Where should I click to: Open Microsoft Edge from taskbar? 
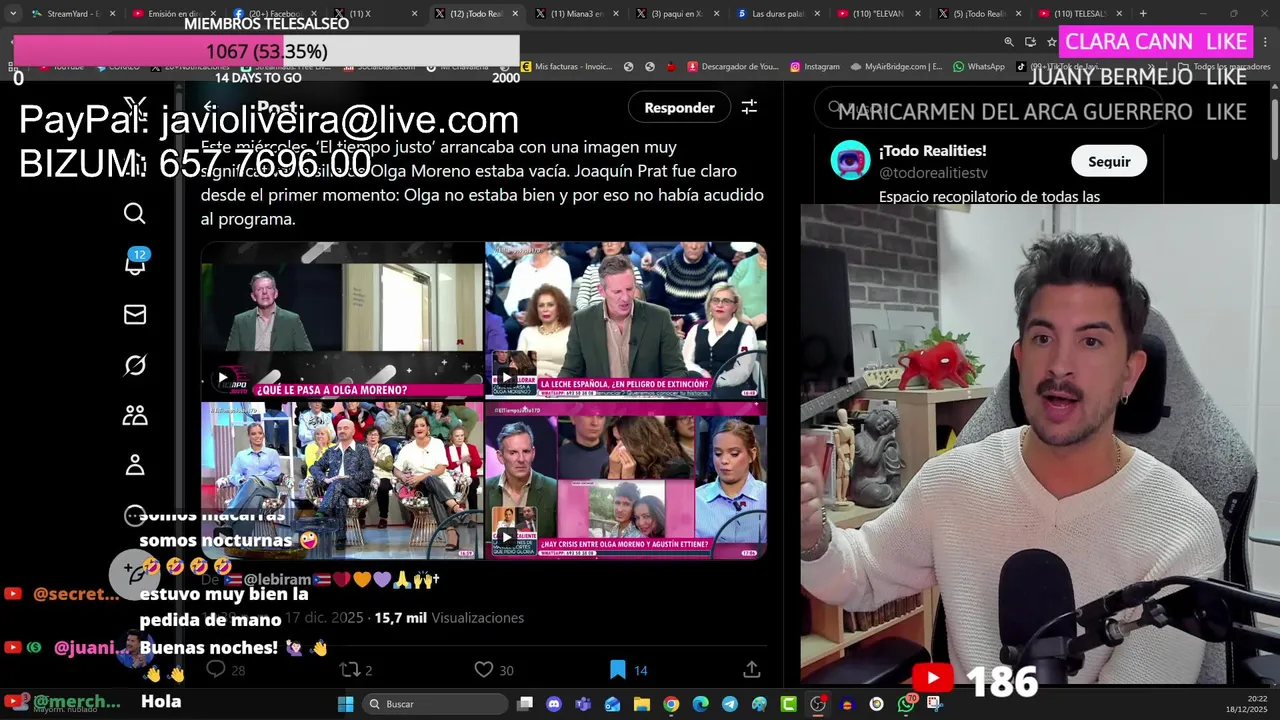(x=700, y=704)
